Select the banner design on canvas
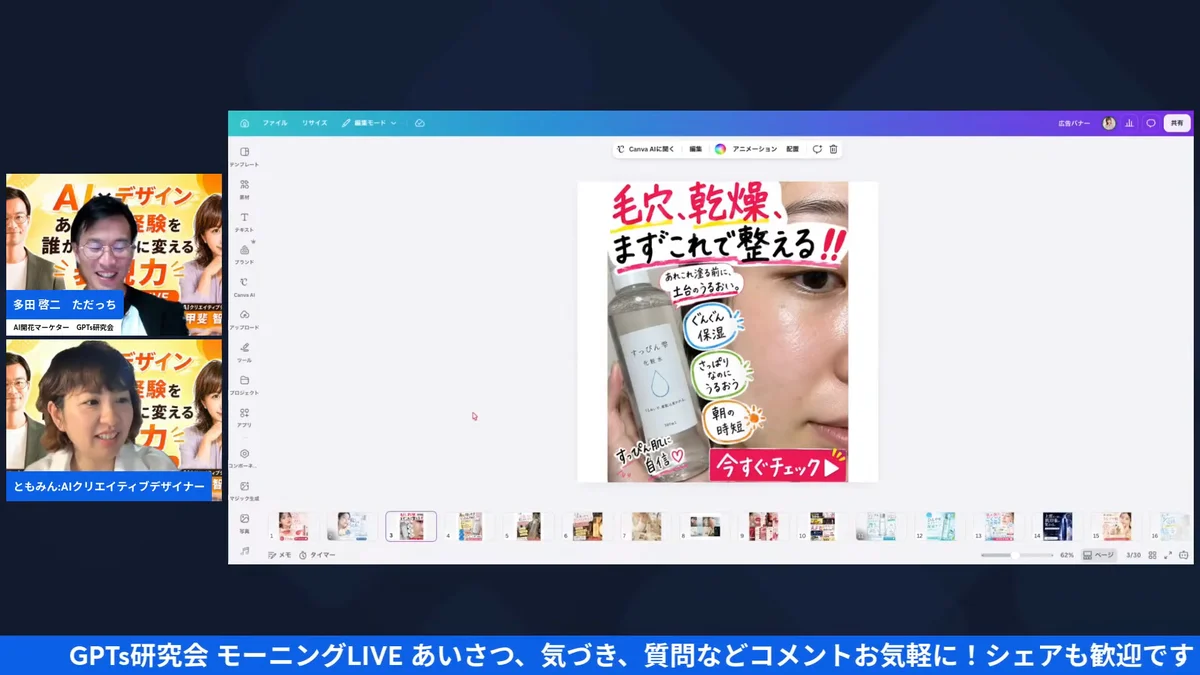 pyautogui.click(x=727, y=332)
